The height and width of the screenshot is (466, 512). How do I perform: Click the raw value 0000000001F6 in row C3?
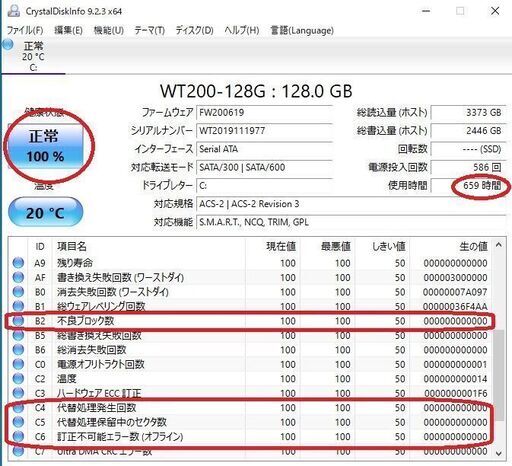pyautogui.click(x=456, y=393)
